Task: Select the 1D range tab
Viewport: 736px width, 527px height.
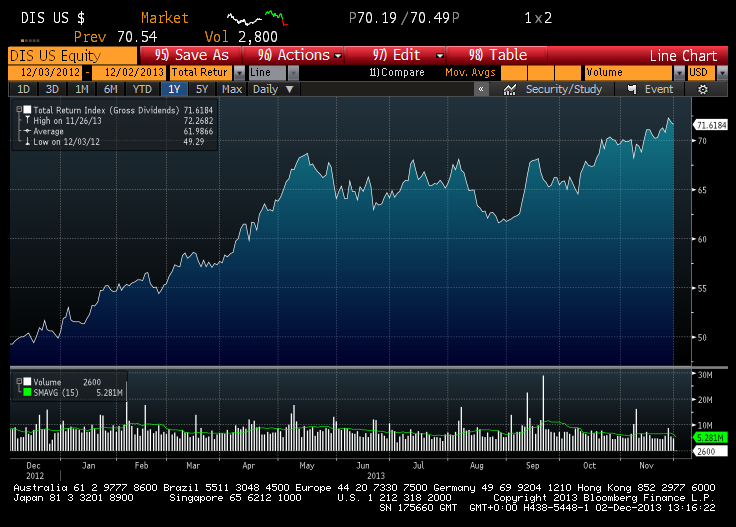Action: point(23,89)
